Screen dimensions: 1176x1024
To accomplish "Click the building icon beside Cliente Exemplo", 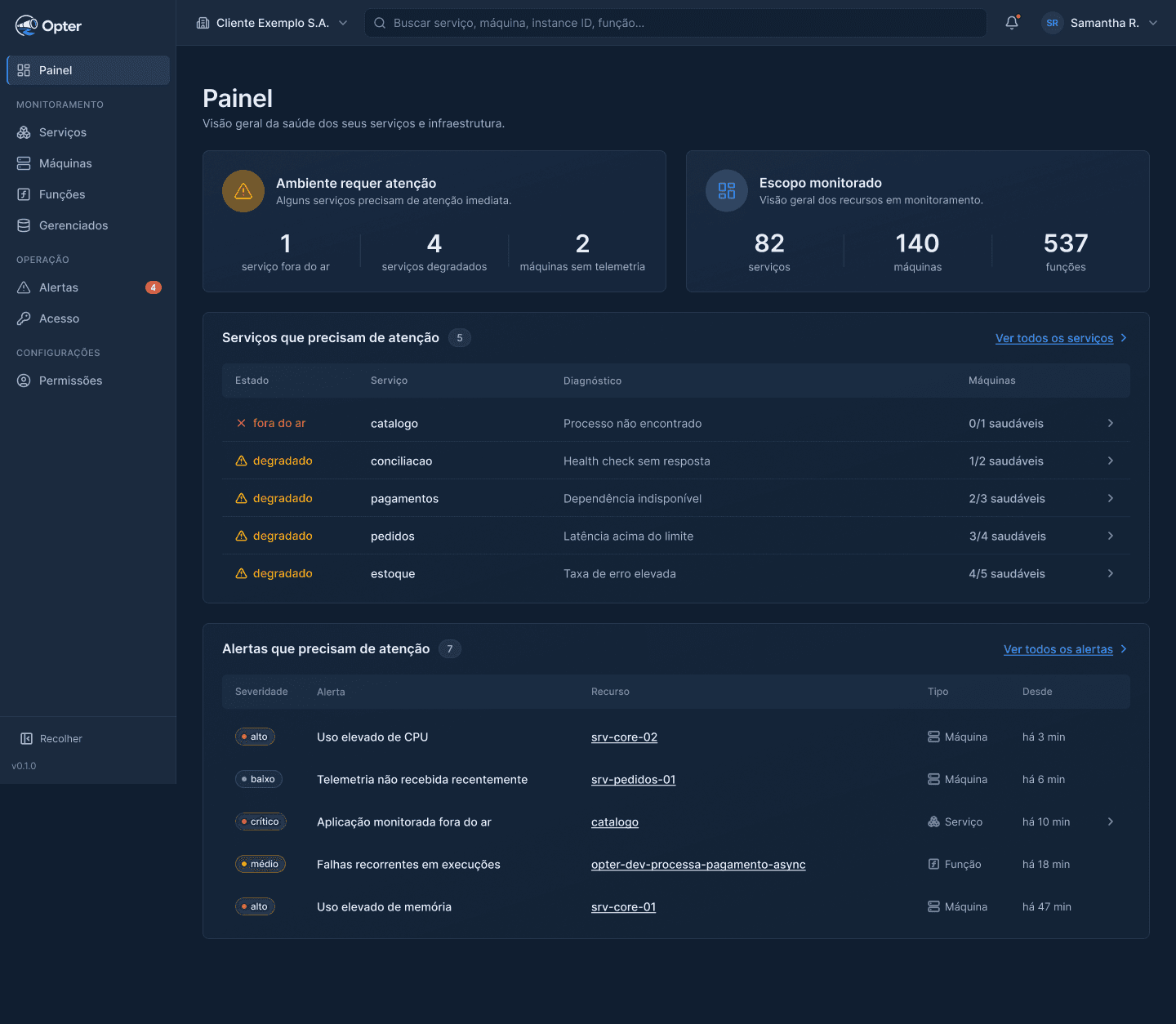I will coord(203,23).
